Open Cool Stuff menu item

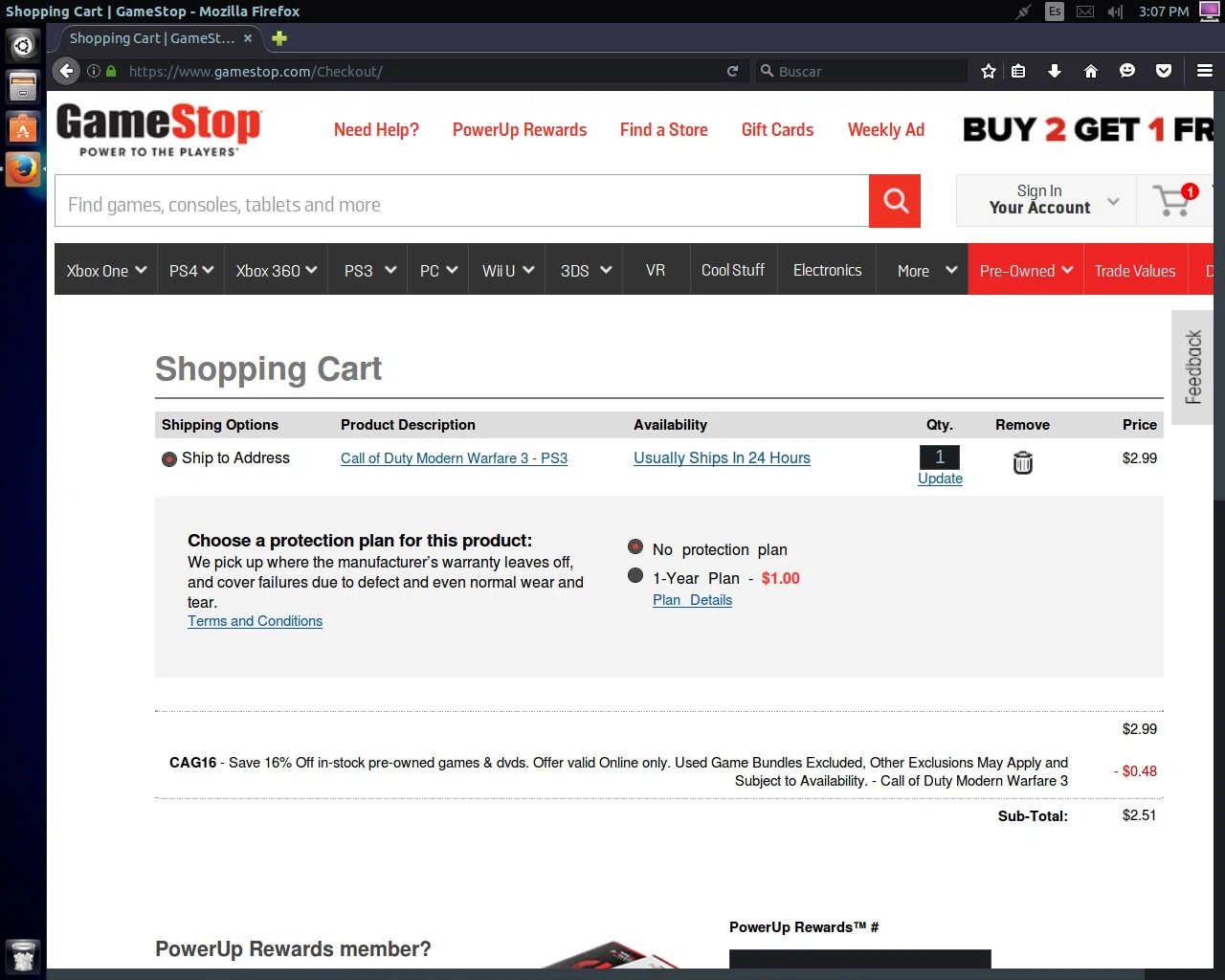[x=733, y=271]
